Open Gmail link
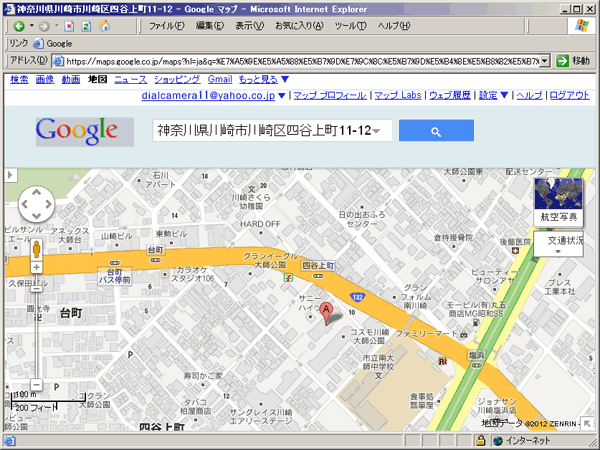 point(220,79)
